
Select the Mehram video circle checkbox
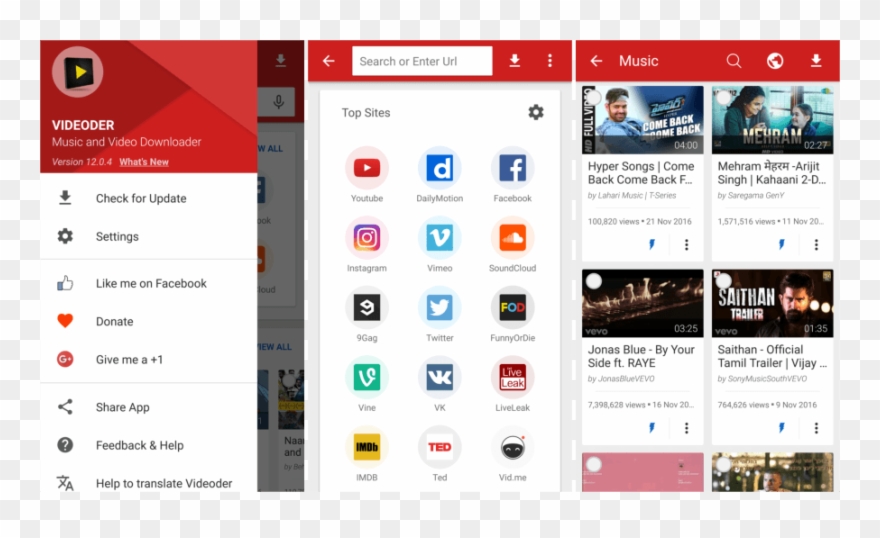point(723,97)
